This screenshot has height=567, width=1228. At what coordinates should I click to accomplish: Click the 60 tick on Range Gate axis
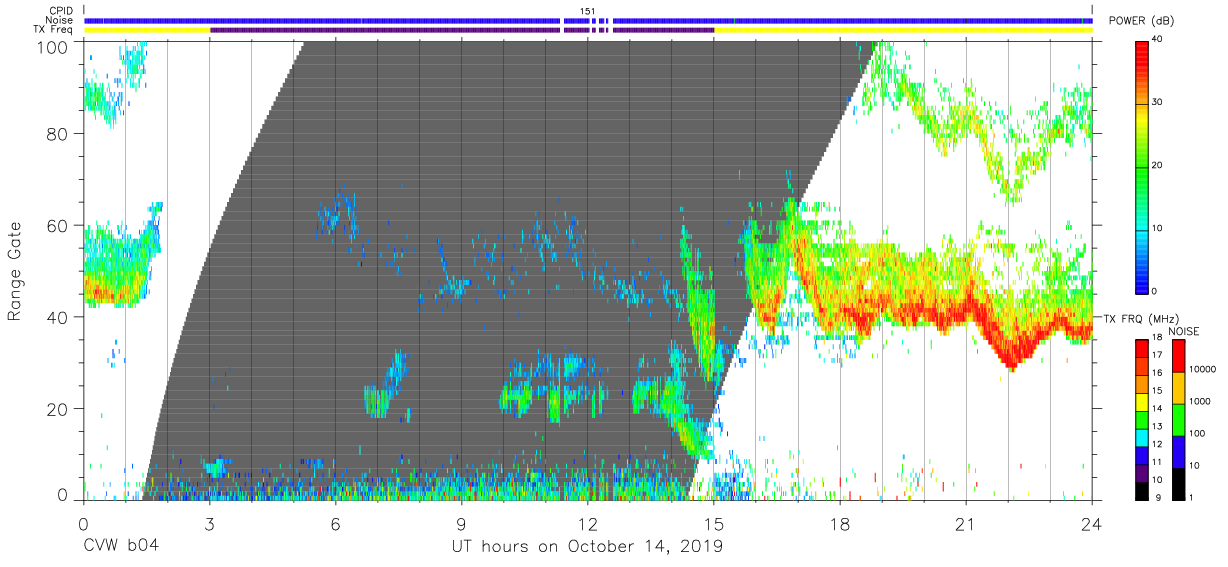click(x=57, y=226)
